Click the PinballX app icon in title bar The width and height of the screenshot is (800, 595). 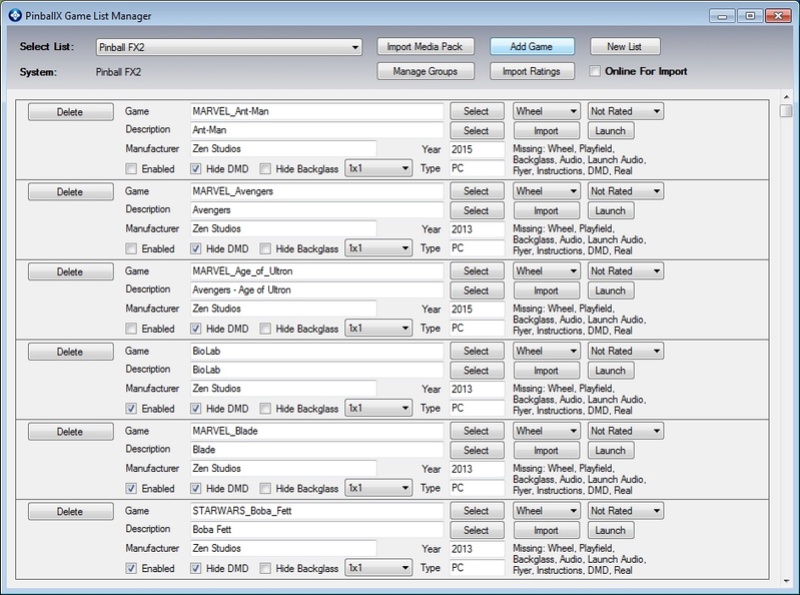15,15
